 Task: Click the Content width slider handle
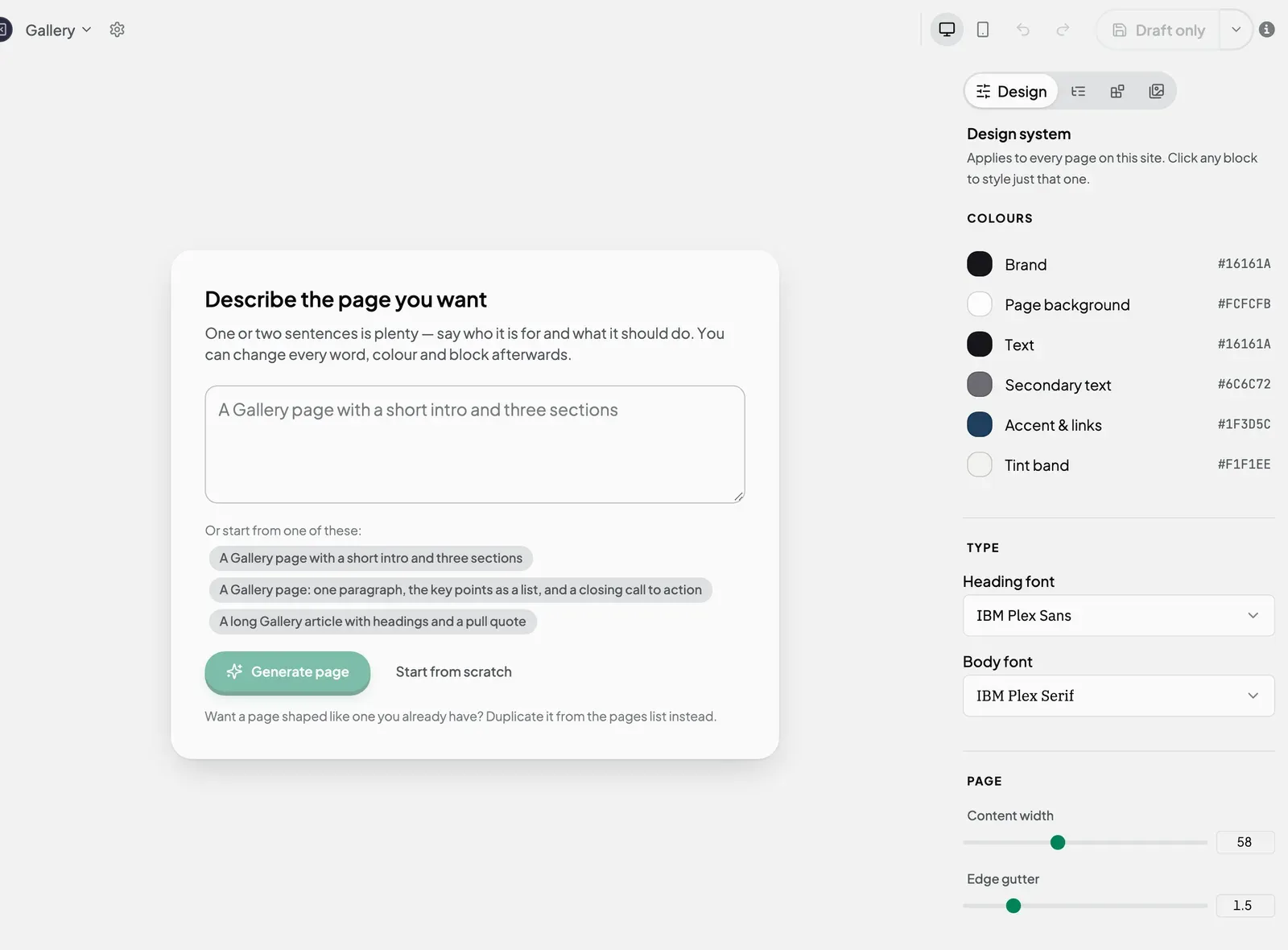tap(1058, 842)
